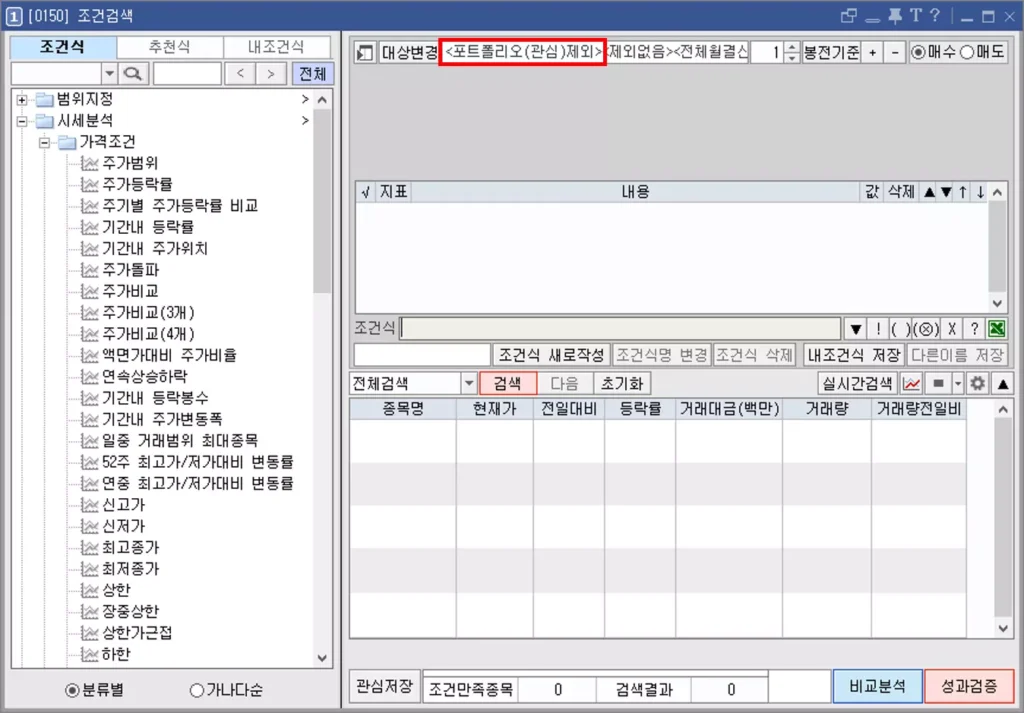Click the 성과검증 button
The height and width of the screenshot is (713, 1024).
click(969, 686)
